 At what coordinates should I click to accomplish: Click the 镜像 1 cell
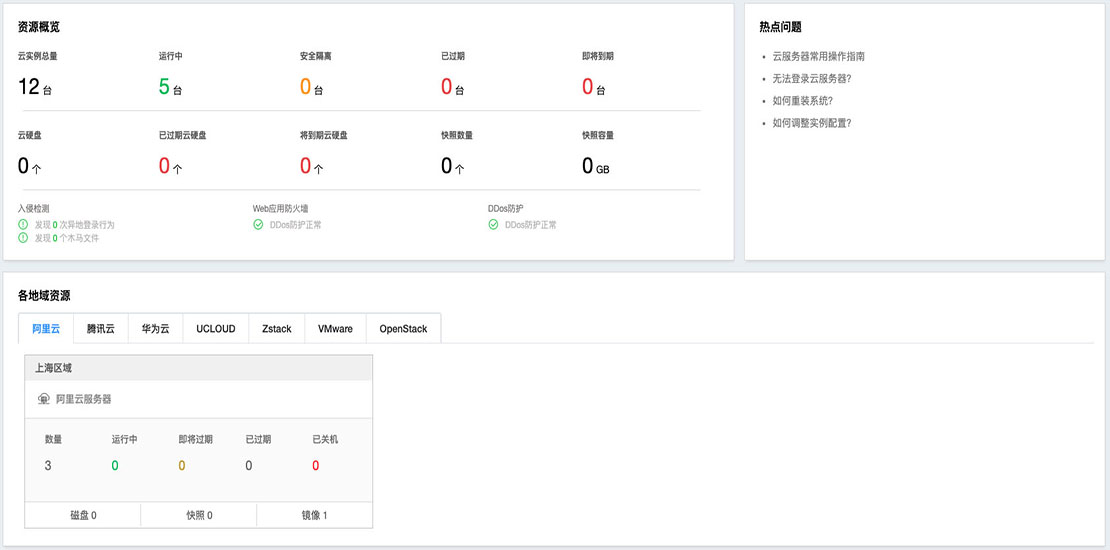click(x=315, y=515)
